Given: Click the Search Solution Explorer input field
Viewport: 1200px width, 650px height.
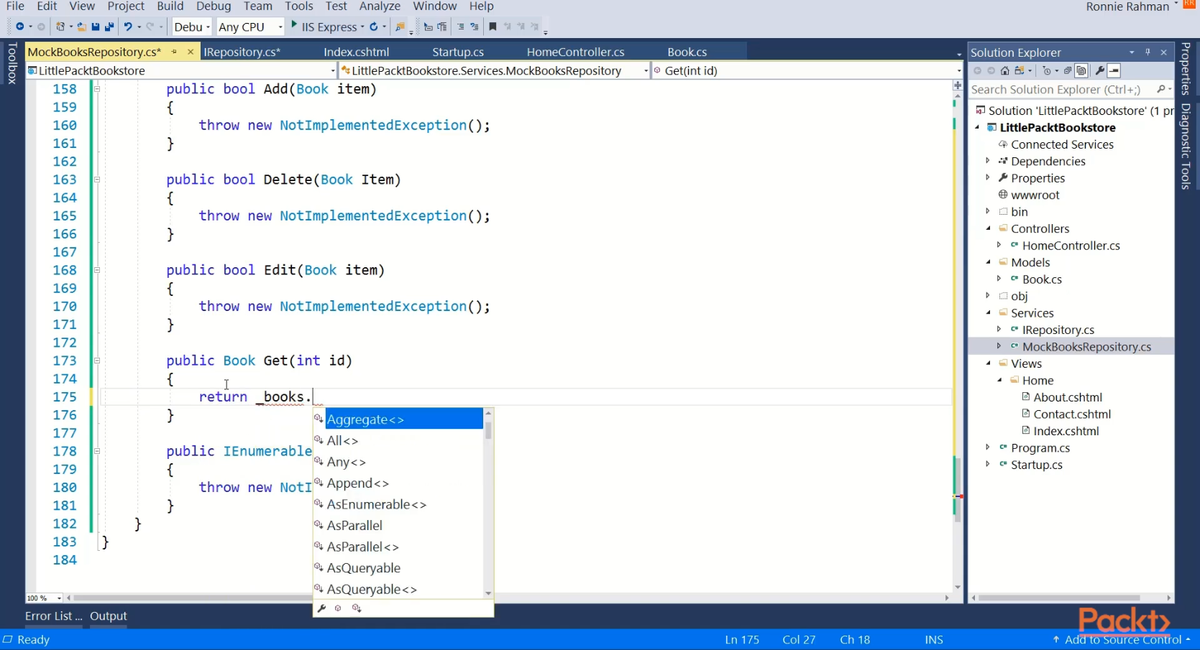Looking at the screenshot, I should 1060,89.
